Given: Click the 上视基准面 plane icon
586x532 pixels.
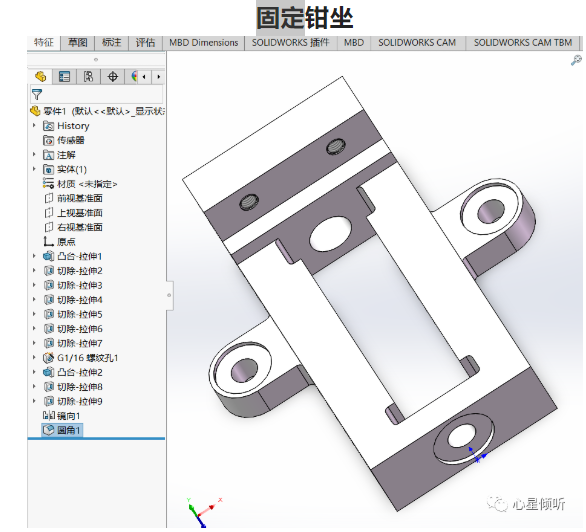Looking at the screenshot, I should (x=49, y=213).
